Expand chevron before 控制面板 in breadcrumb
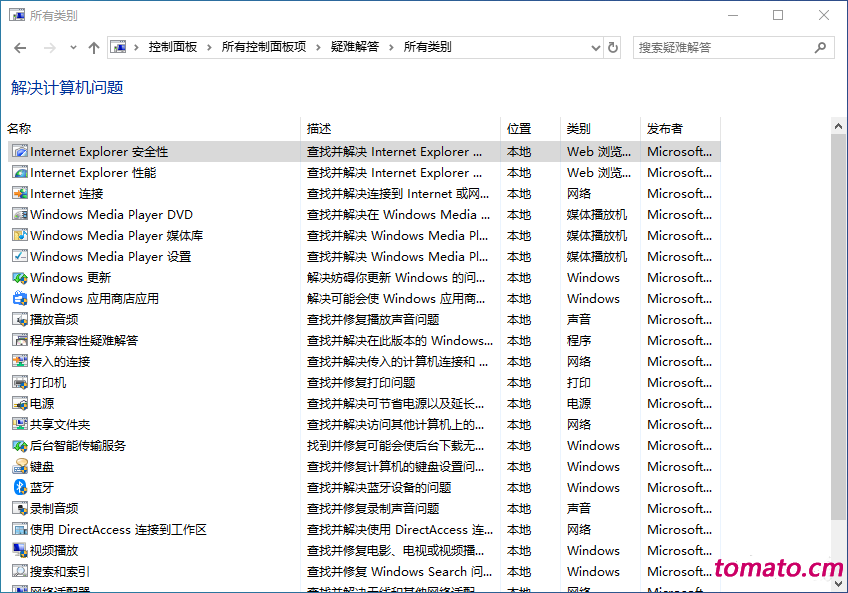This screenshot has width=848, height=593. point(136,48)
